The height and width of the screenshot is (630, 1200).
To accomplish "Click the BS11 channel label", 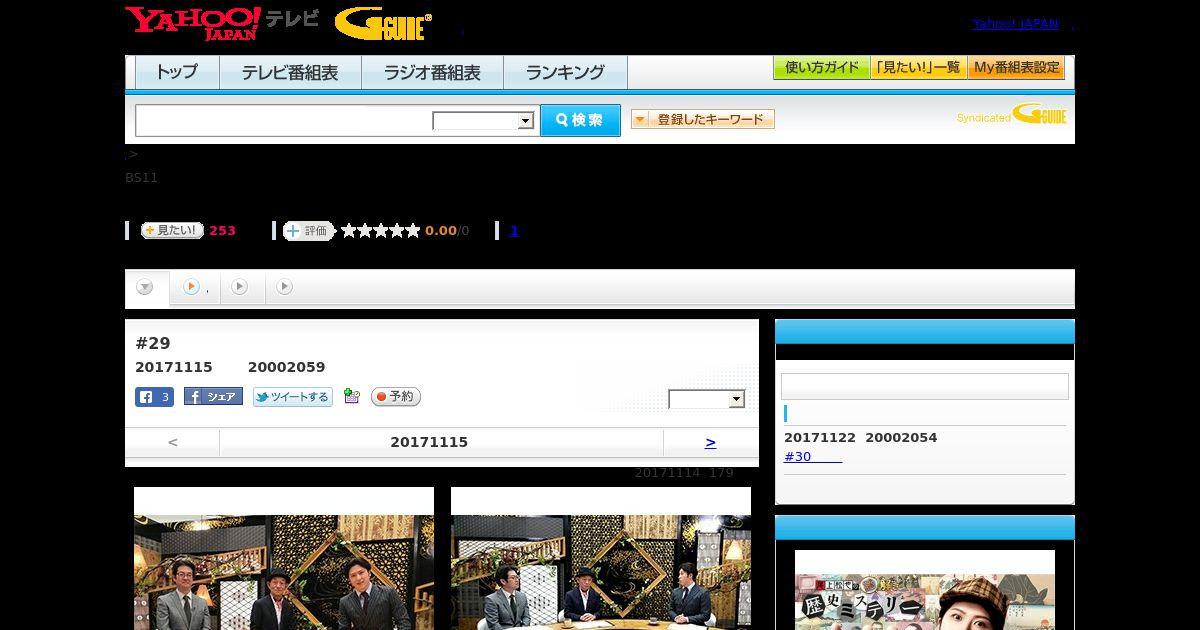I will pos(141,178).
